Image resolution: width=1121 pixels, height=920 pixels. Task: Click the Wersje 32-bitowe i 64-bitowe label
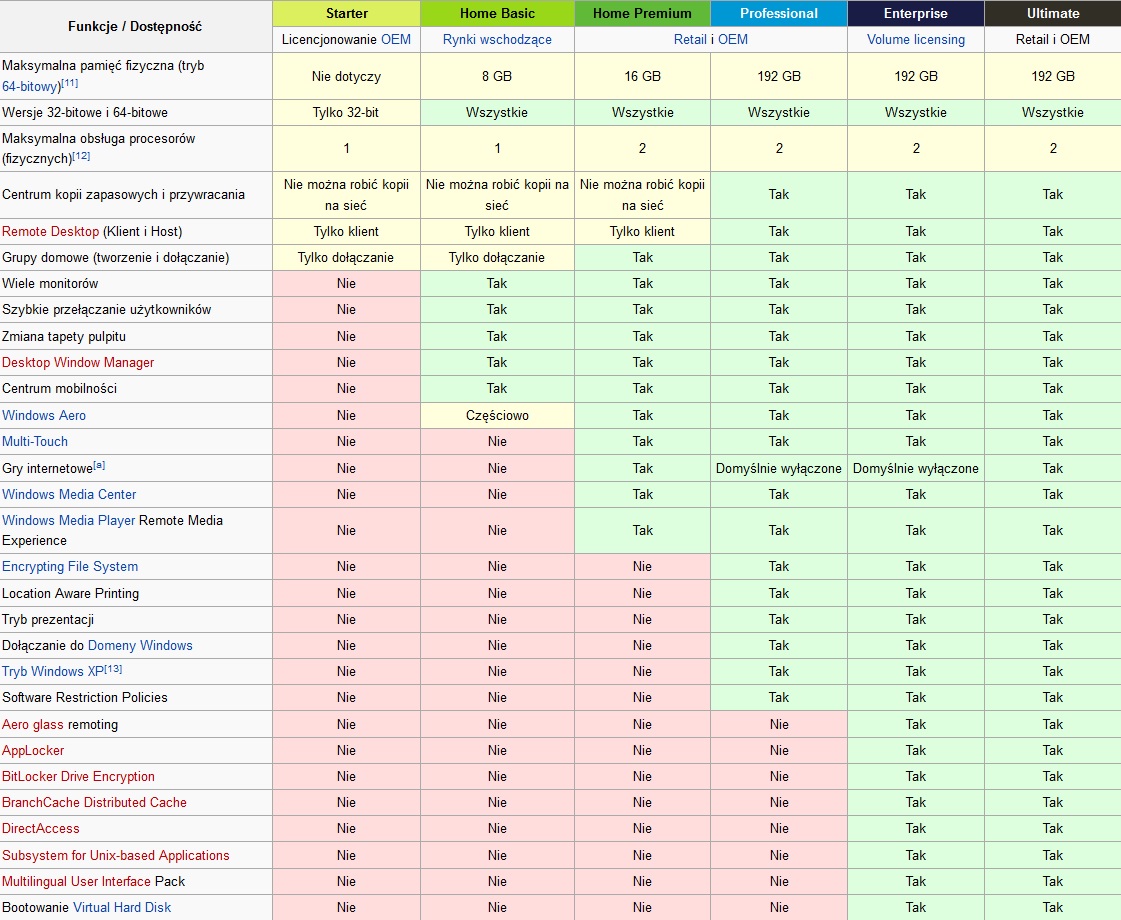pyautogui.click(x=85, y=112)
